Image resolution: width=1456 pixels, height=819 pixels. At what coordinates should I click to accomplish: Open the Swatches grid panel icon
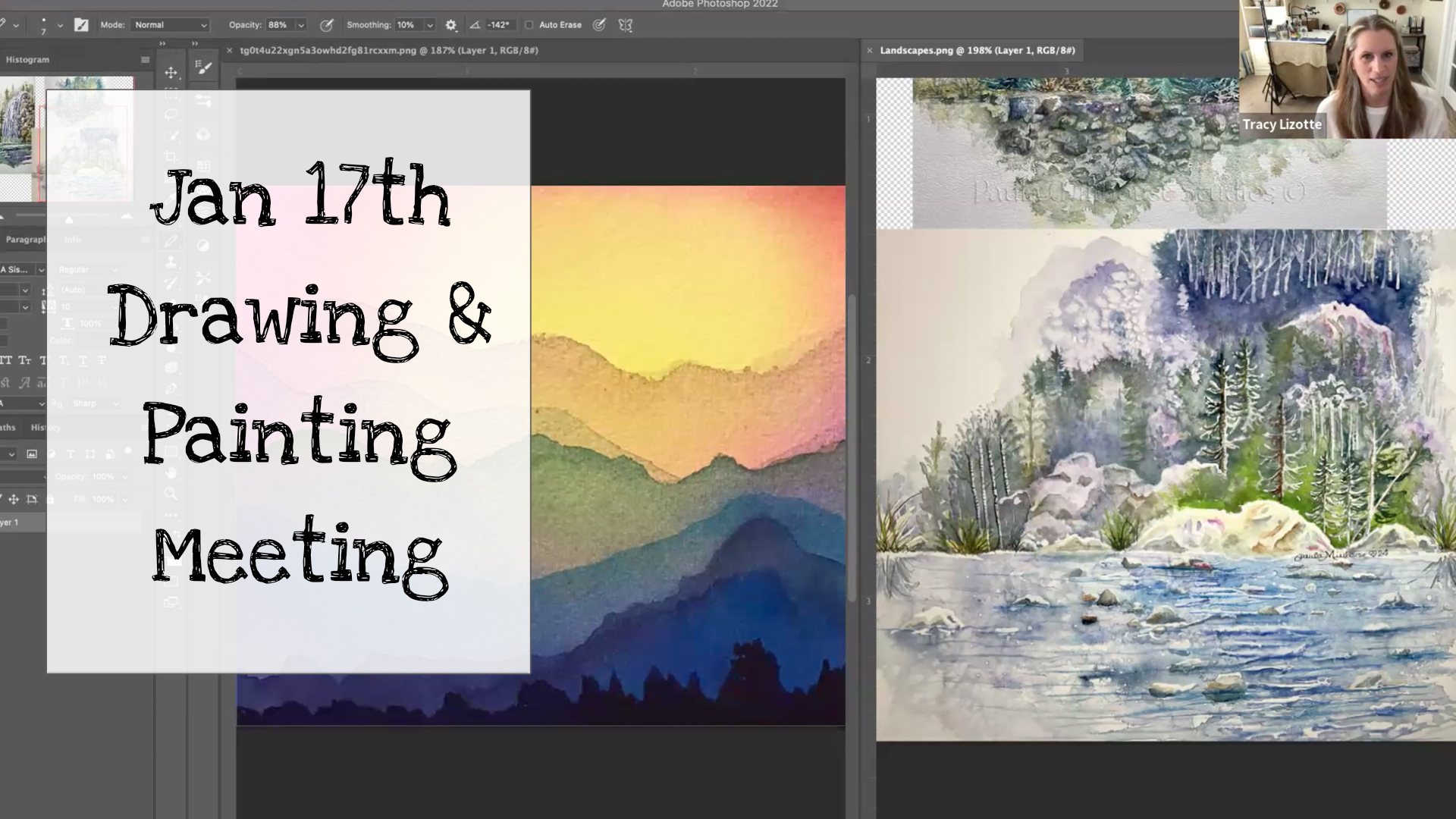coord(203,166)
